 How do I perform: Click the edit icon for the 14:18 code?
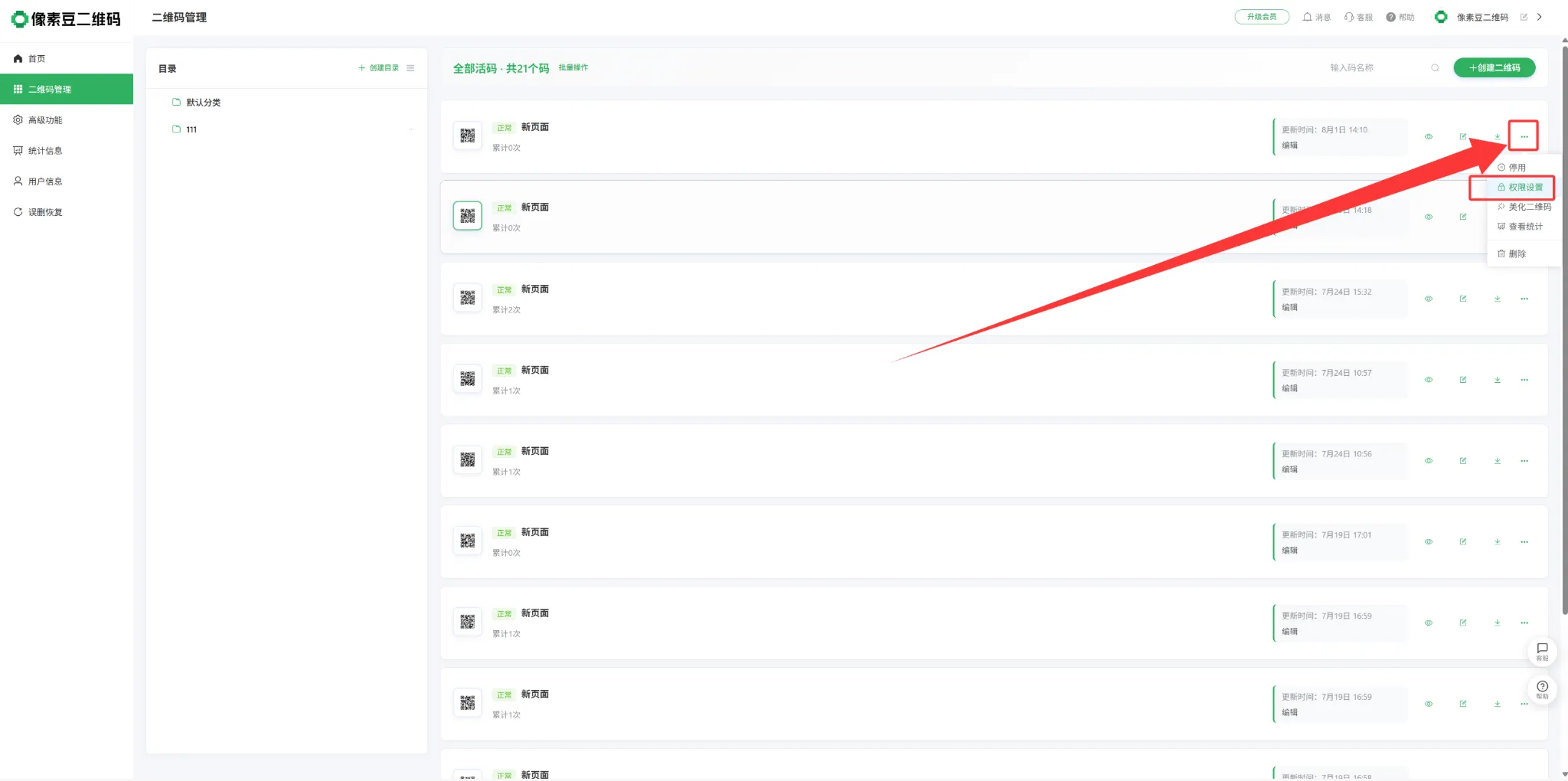pos(1463,217)
